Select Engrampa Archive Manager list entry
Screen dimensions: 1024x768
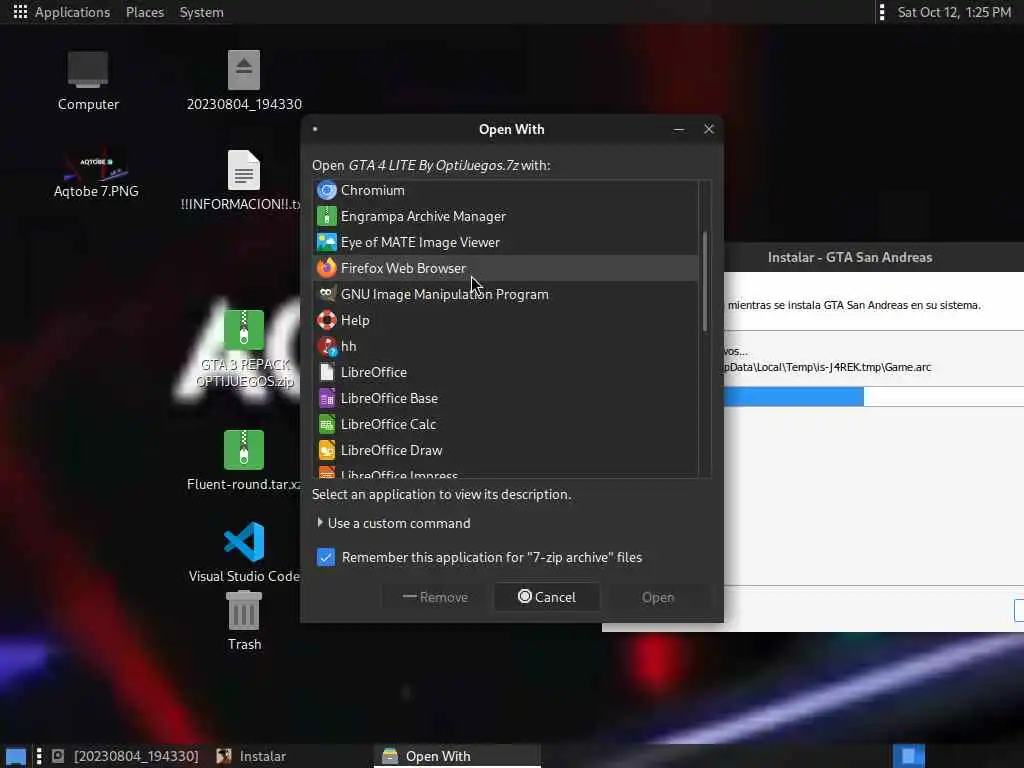505,216
